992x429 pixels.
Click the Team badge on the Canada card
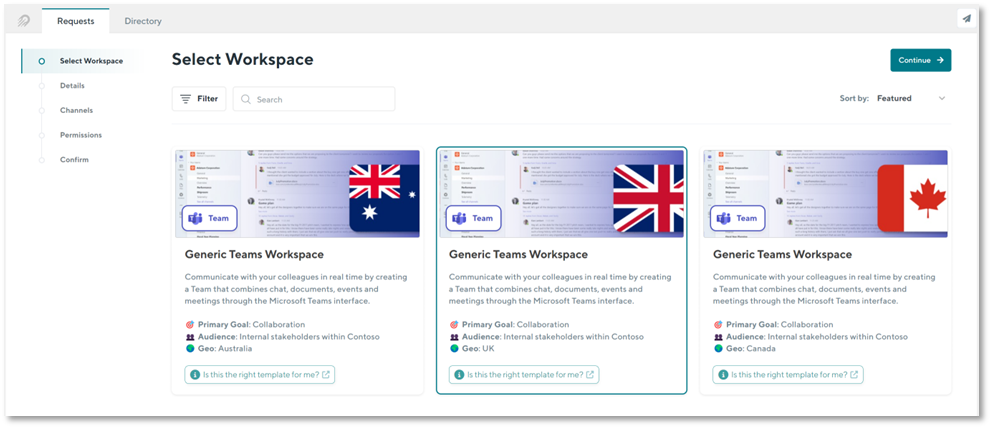[x=736, y=218]
